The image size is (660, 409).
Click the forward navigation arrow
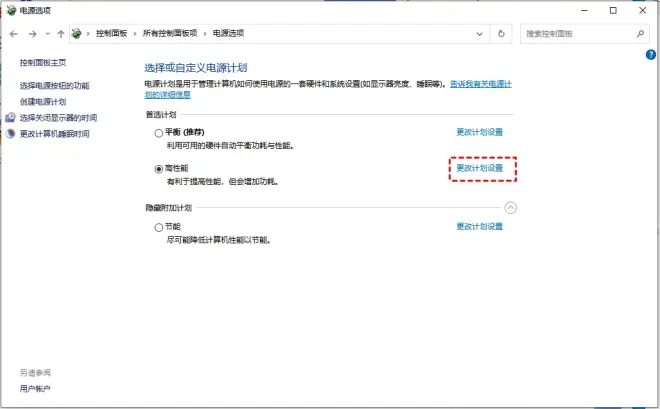point(32,34)
